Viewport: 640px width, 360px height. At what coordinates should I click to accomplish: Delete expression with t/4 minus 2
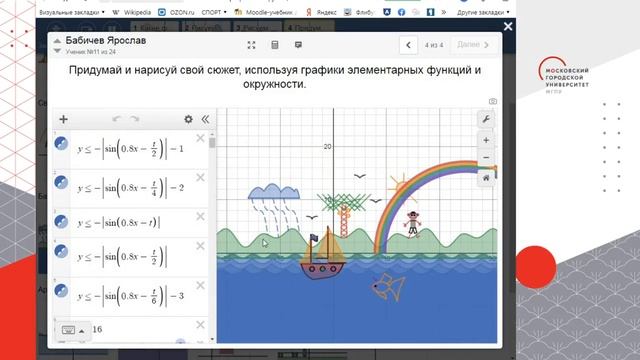pyautogui.click(x=200, y=177)
